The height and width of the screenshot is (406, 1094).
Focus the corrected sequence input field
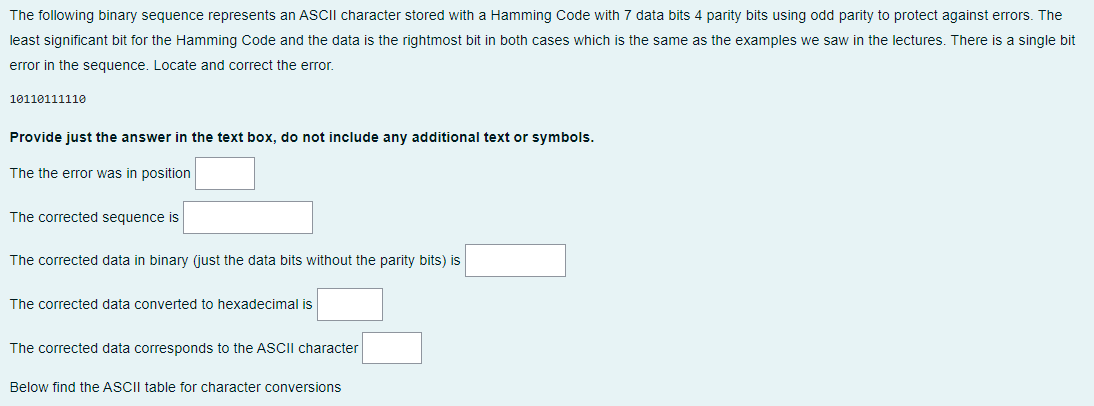coord(248,218)
